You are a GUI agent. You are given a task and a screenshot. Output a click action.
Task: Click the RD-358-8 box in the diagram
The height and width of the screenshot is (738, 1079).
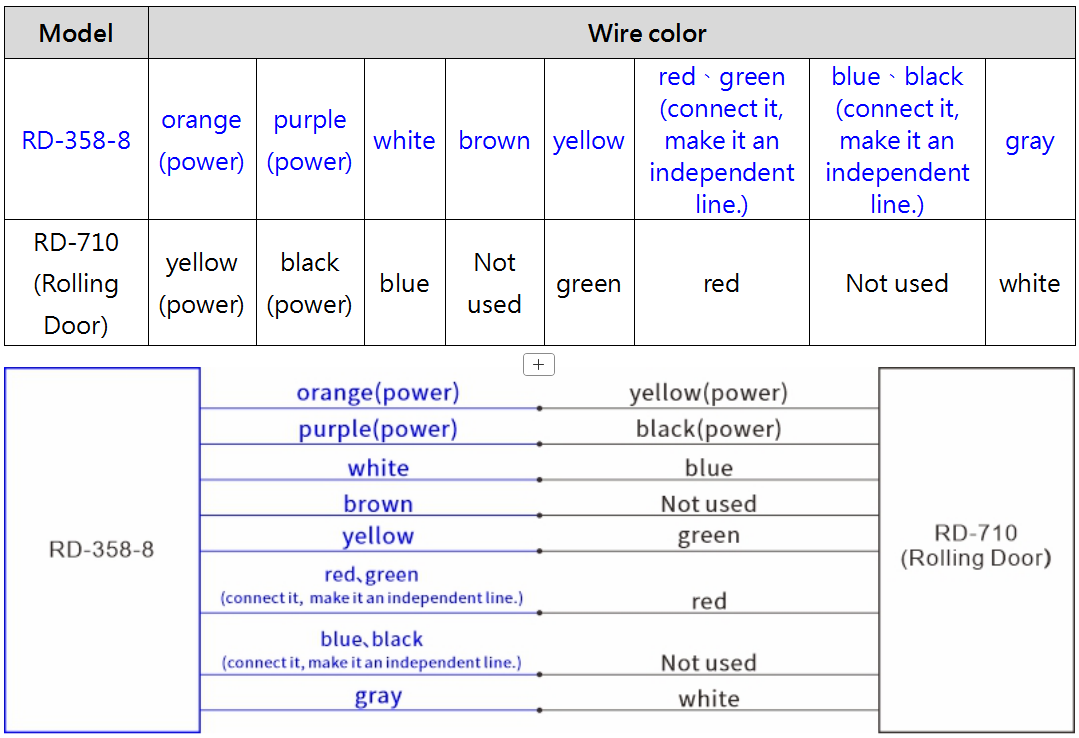click(102, 549)
